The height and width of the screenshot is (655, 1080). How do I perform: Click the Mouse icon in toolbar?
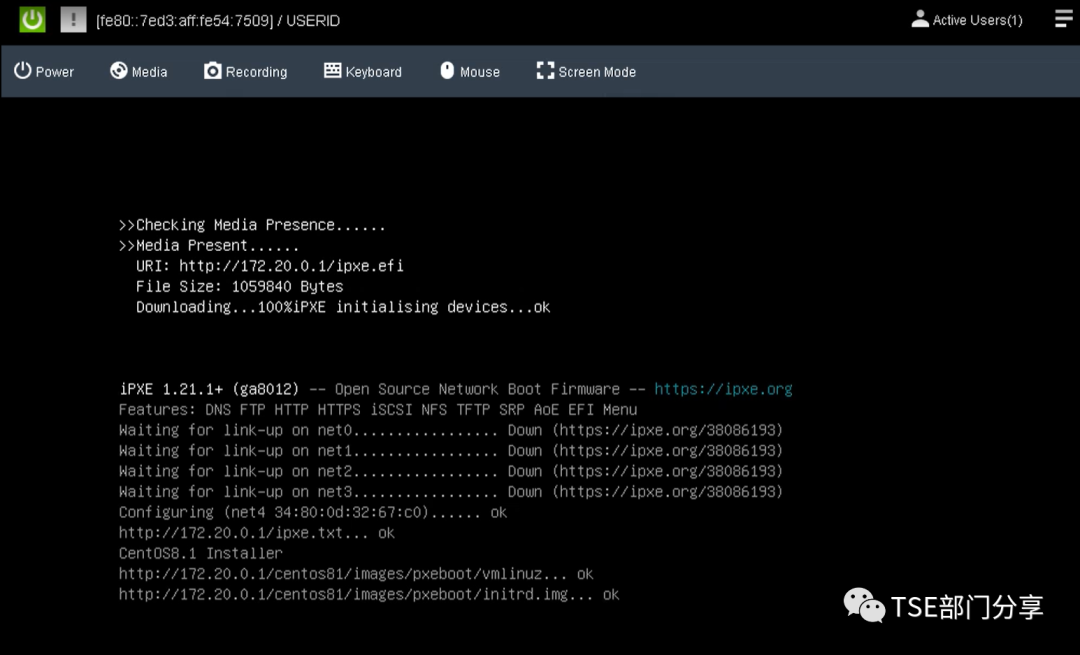point(447,71)
